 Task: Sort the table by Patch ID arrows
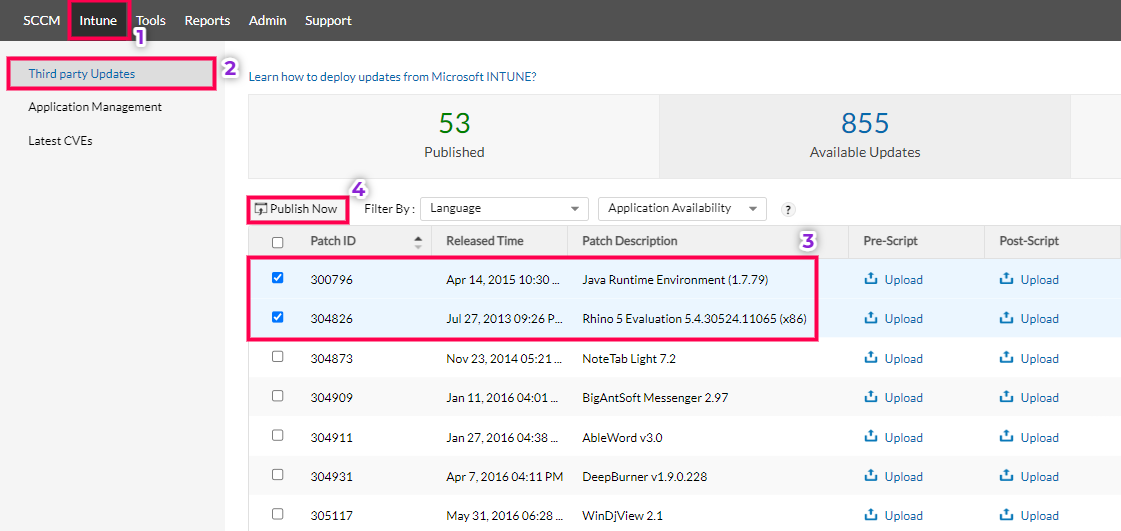[x=418, y=241]
